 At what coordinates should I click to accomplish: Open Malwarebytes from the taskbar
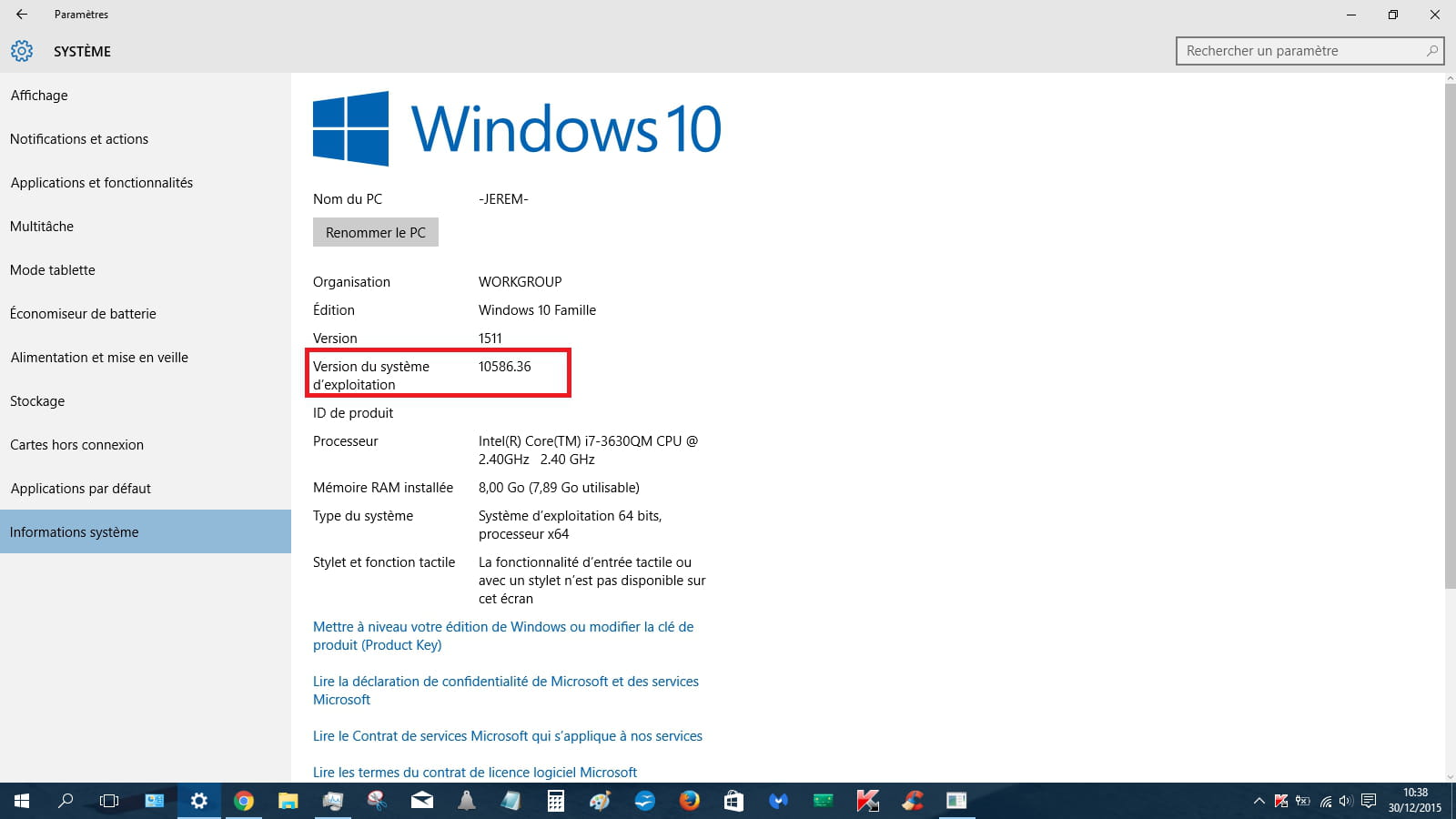tap(778, 801)
